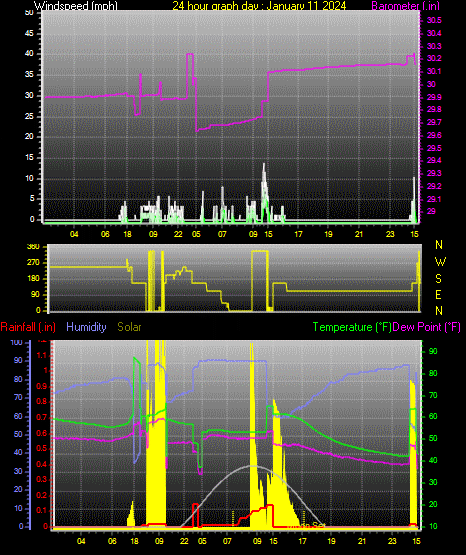Select the Rainfall (.in) legend label
466x555 pixels.
28,327
